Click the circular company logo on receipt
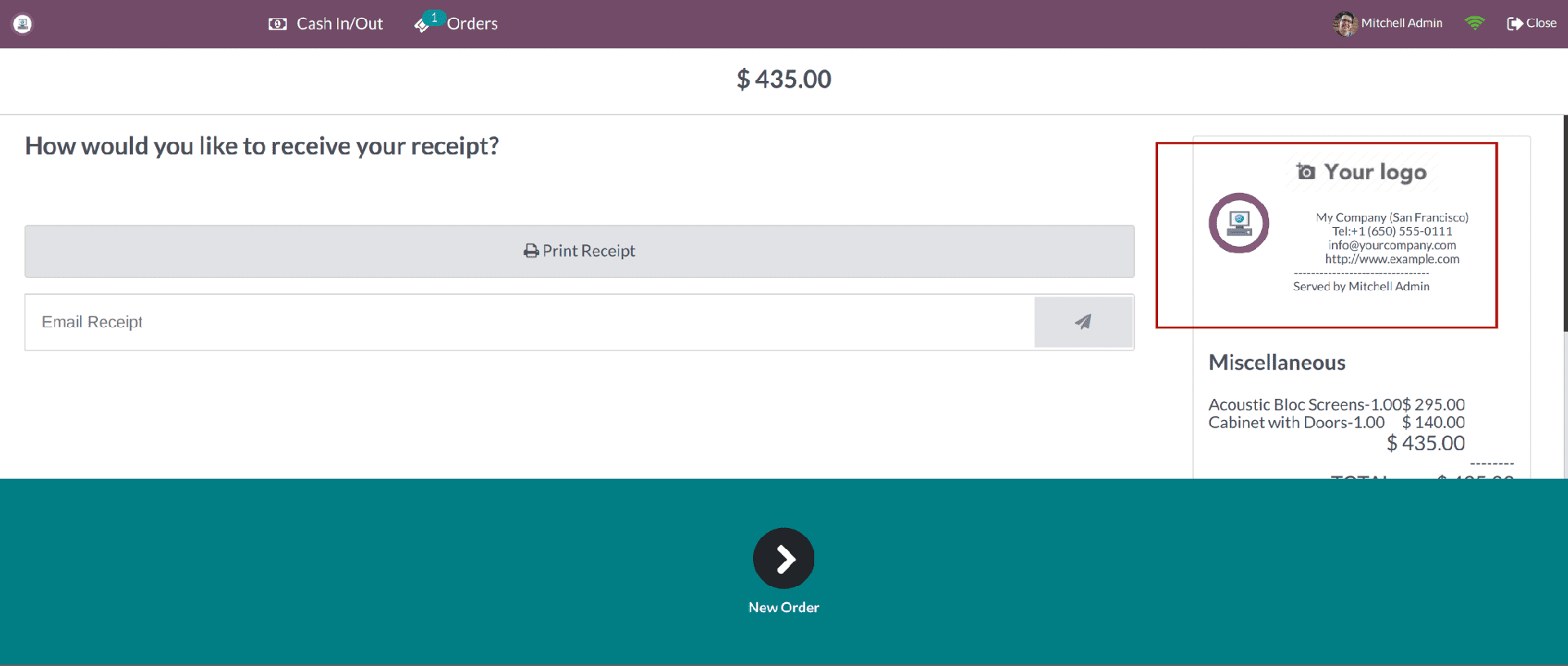The width and height of the screenshot is (1568, 666). (1239, 223)
